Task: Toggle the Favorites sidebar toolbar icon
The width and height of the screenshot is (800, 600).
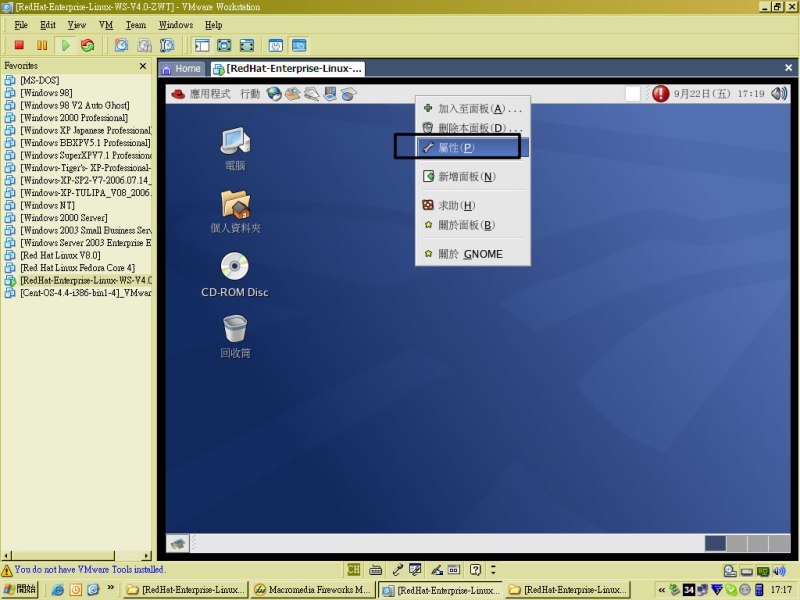Action: pos(202,45)
